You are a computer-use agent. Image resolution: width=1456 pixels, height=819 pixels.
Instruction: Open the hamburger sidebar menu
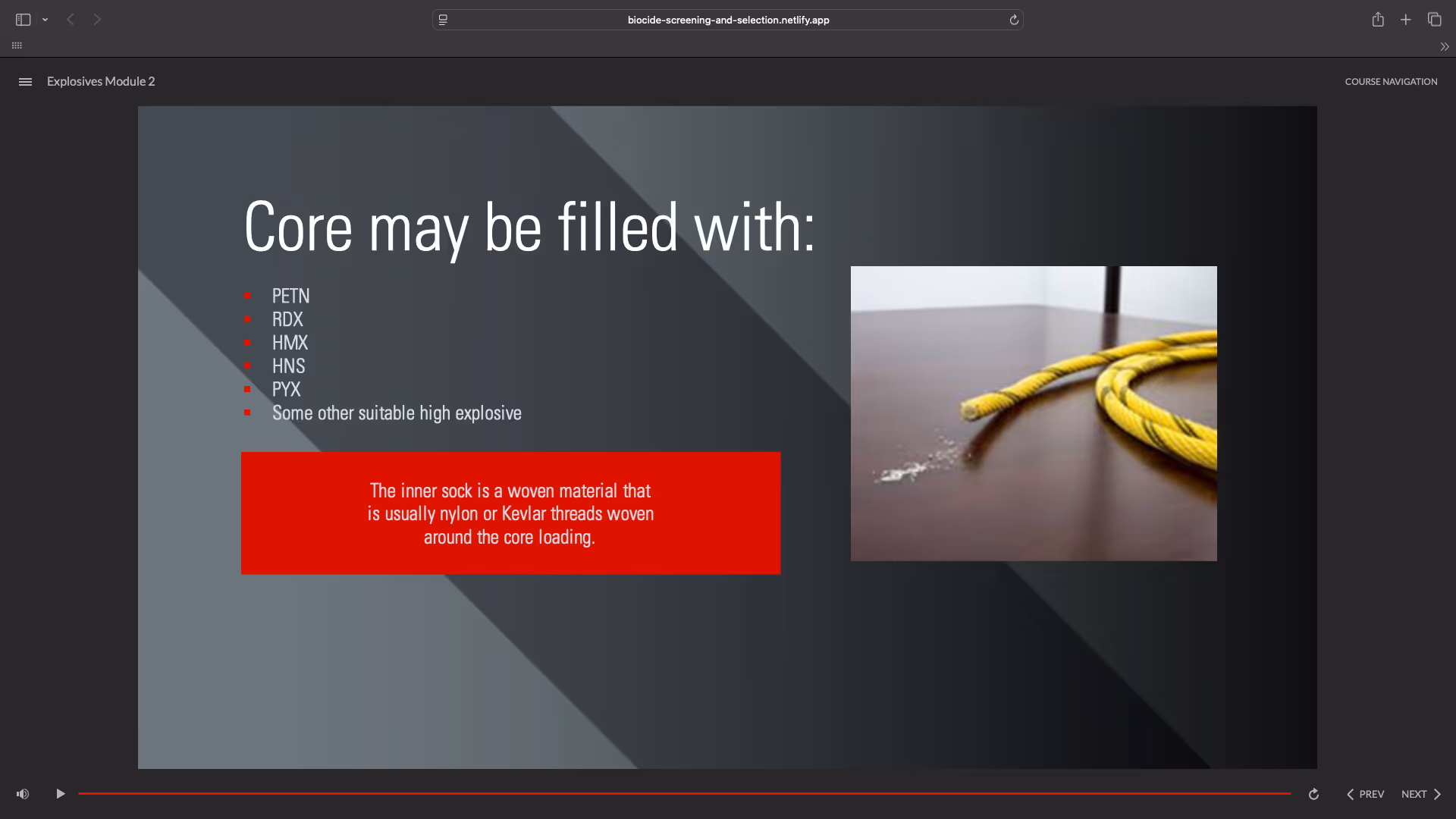coord(25,82)
